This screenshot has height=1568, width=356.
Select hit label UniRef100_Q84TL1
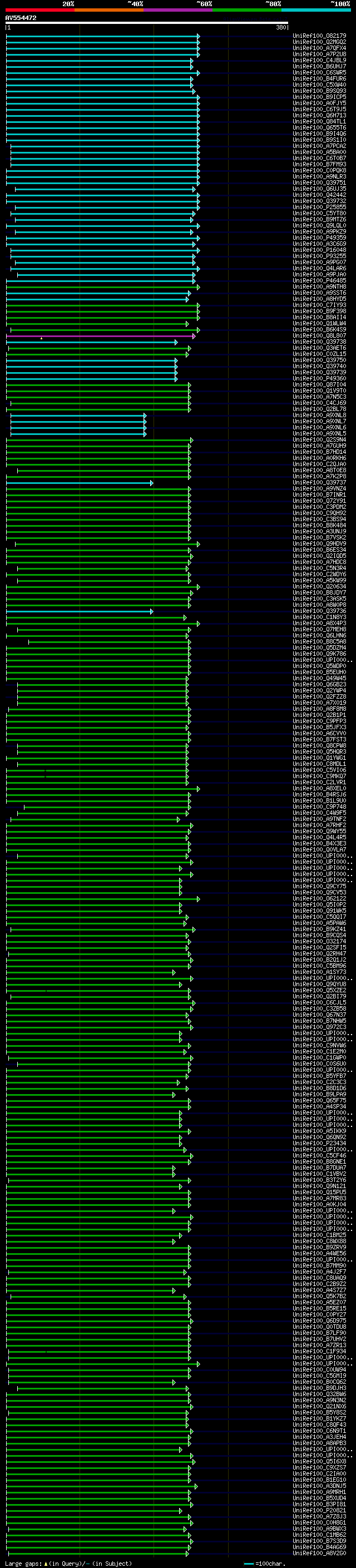click(319, 122)
